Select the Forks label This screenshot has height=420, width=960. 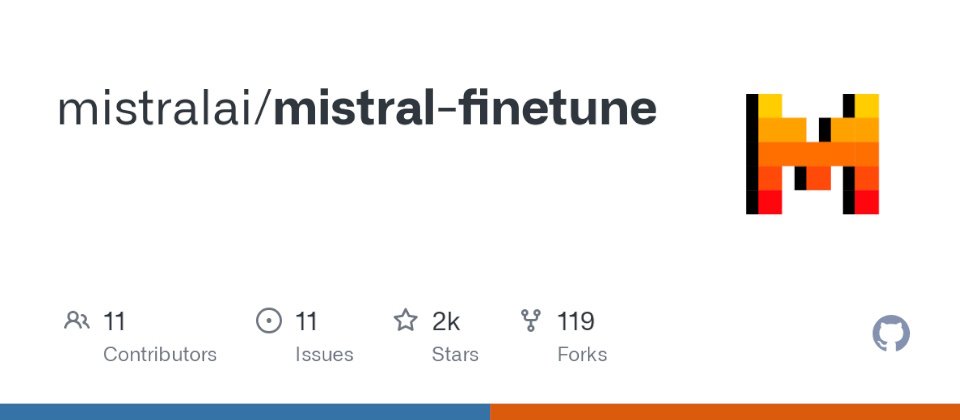click(x=582, y=354)
